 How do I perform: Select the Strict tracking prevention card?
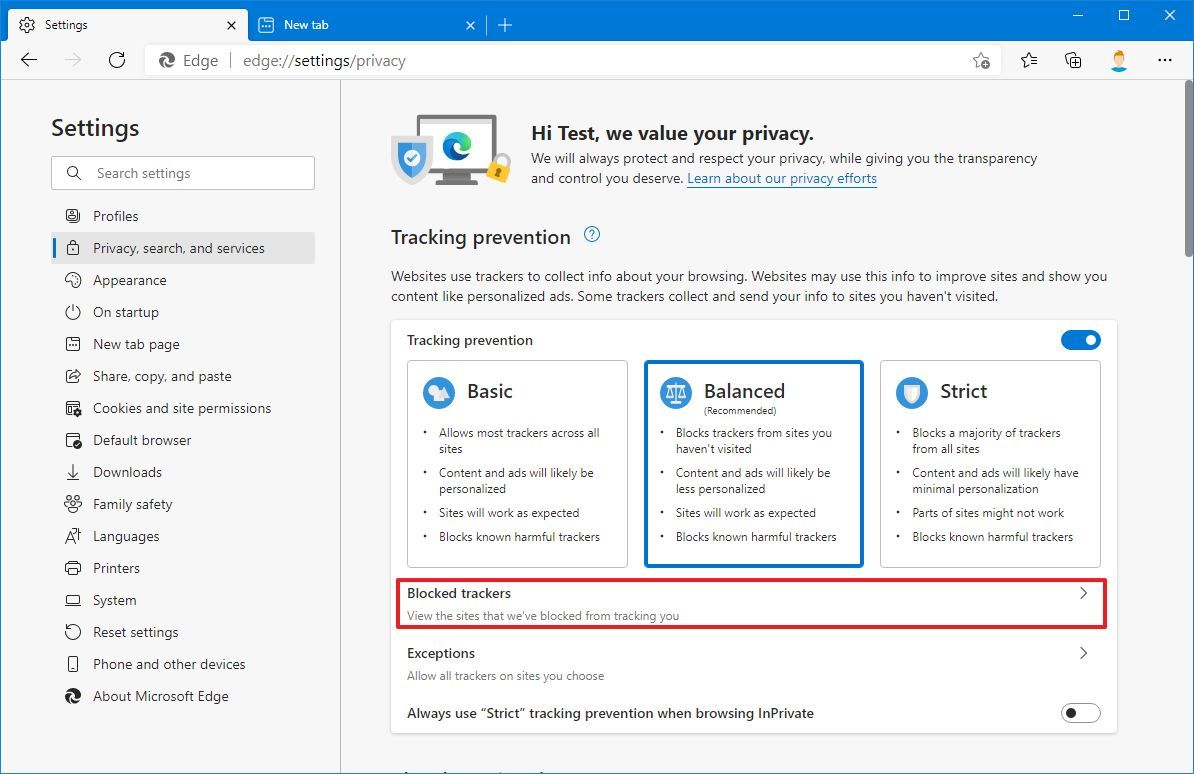click(x=990, y=464)
